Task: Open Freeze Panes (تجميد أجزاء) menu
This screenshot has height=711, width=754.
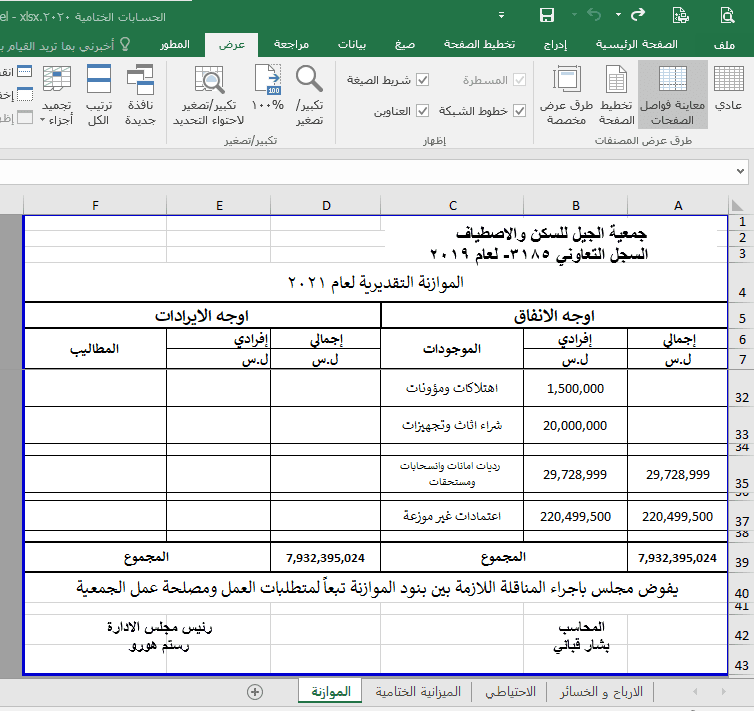Action: tap(57, 94)
